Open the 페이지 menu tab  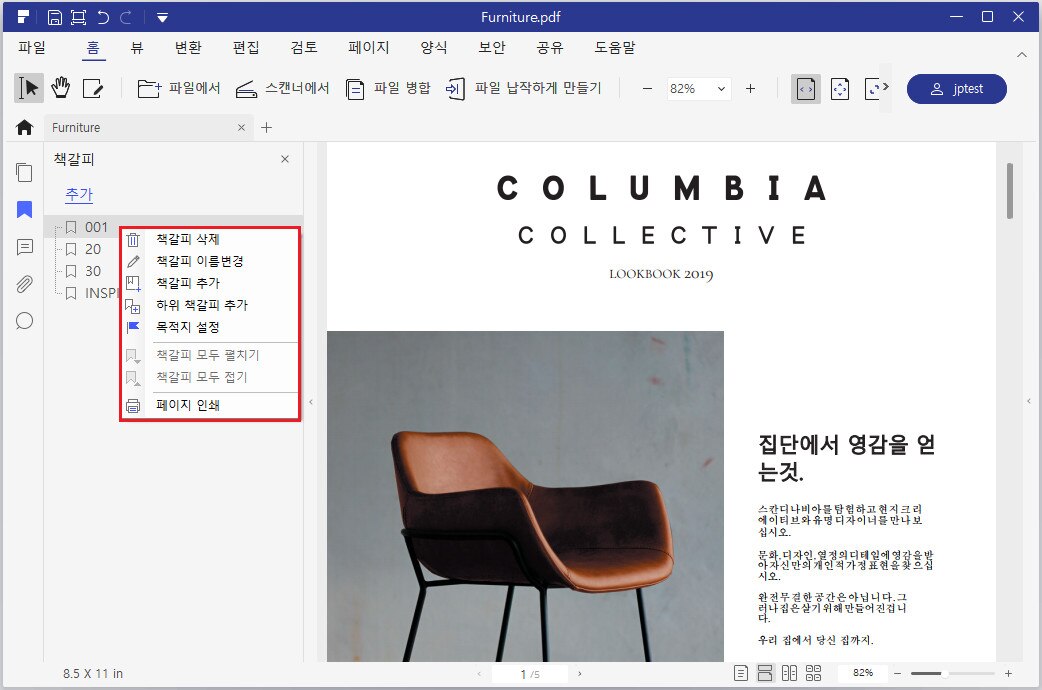click(369, 48)
